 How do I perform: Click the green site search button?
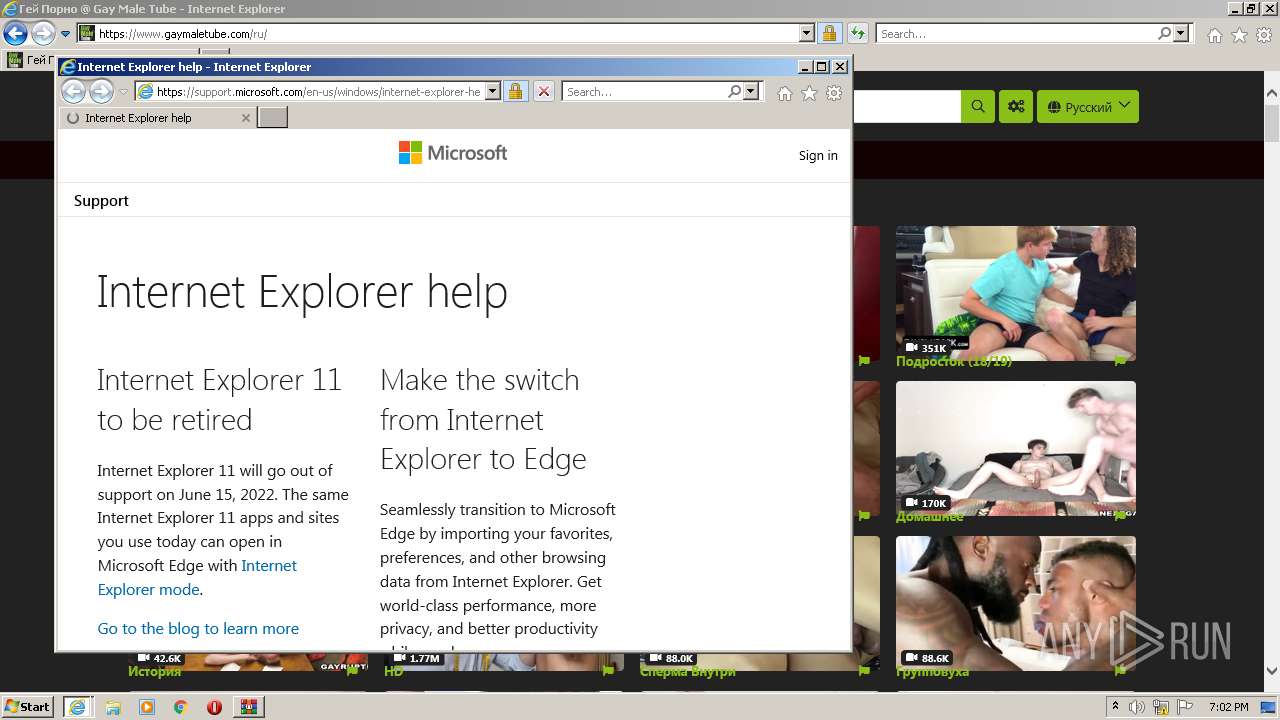coord(978,106)
